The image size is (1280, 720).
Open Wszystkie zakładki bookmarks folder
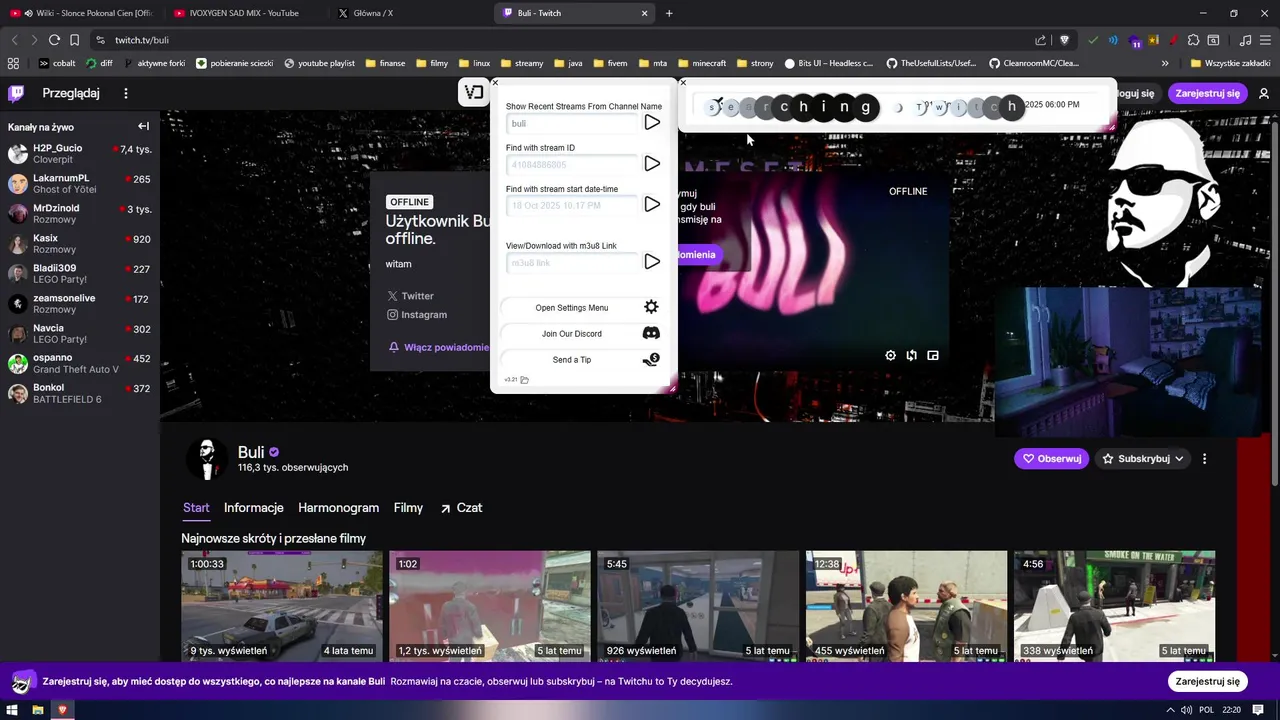[x=1231, y=63]
